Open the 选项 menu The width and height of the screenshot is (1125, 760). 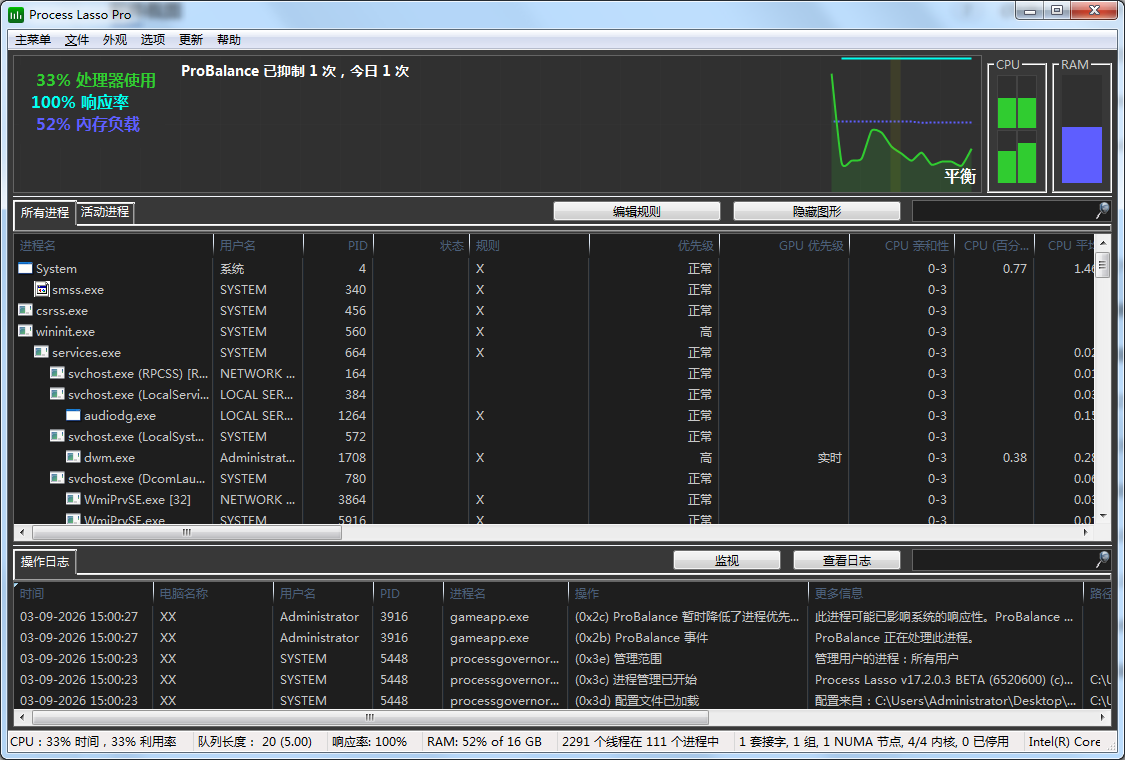pyautogui.click(x=153, y=40)
